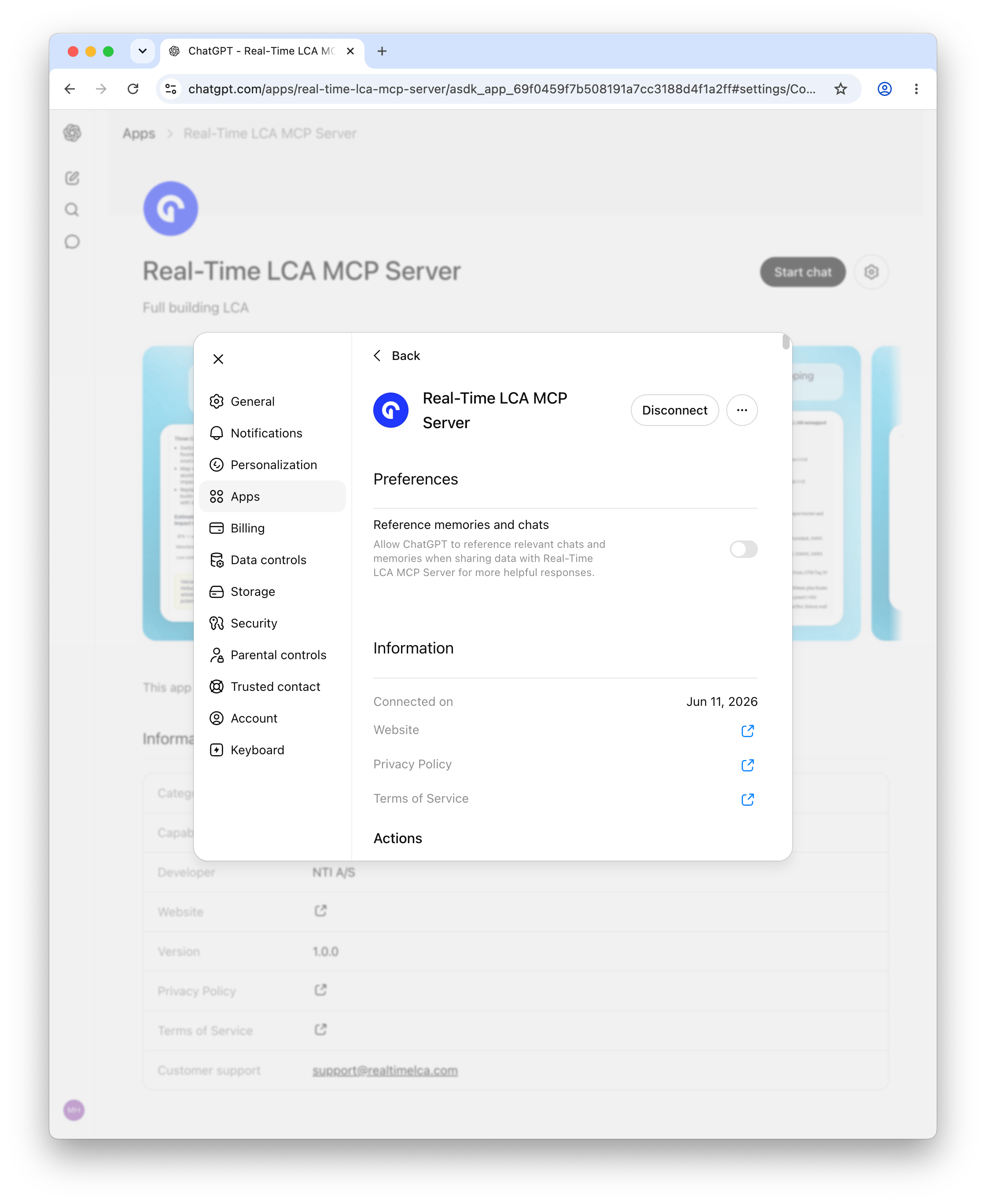Click the 'Jun 11, 2026' connected date
The image size is (986, 1204).
coord(721,702)
